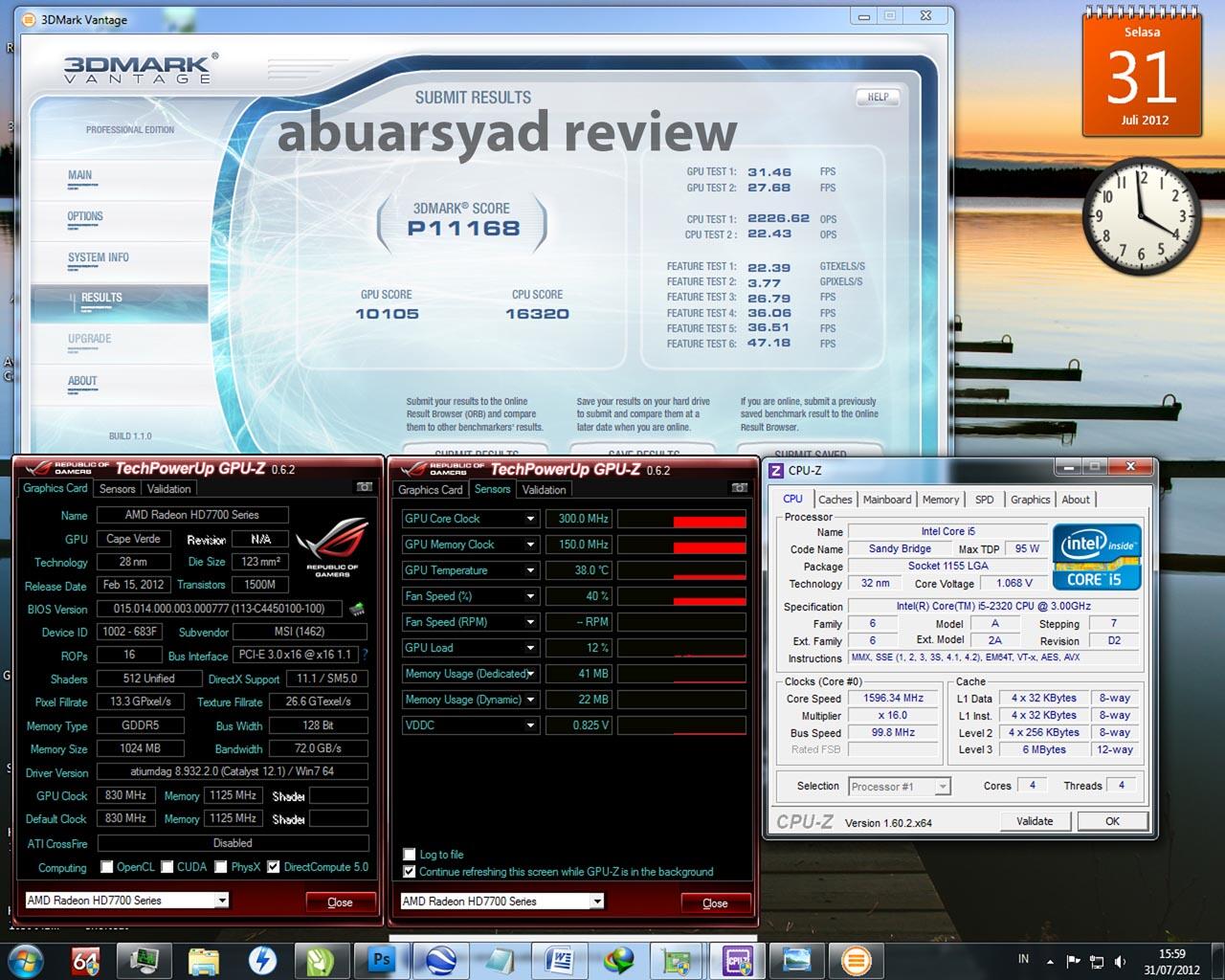Toggle the DirectCompute 5.0 checkbox
This screenshot has width=1225, height=980.
point(274,867)
